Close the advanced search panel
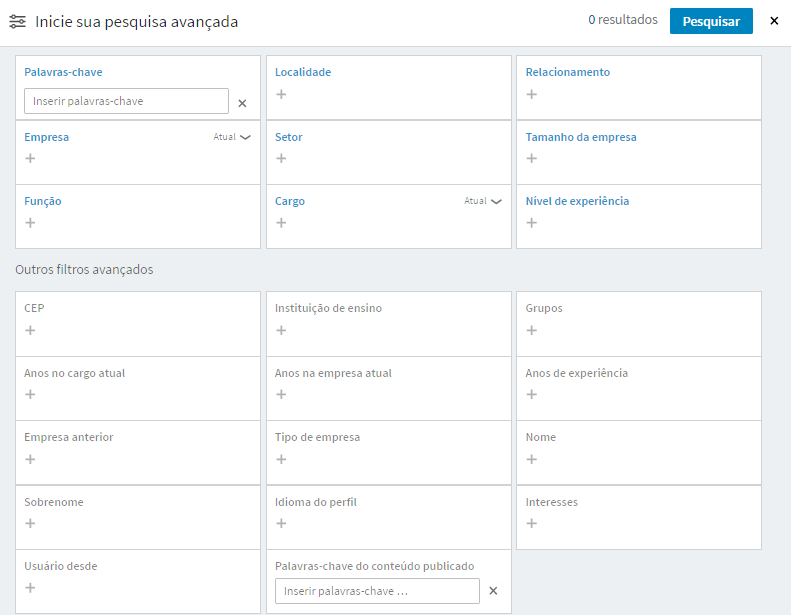 pyautogui.click(x=774, y=21)
